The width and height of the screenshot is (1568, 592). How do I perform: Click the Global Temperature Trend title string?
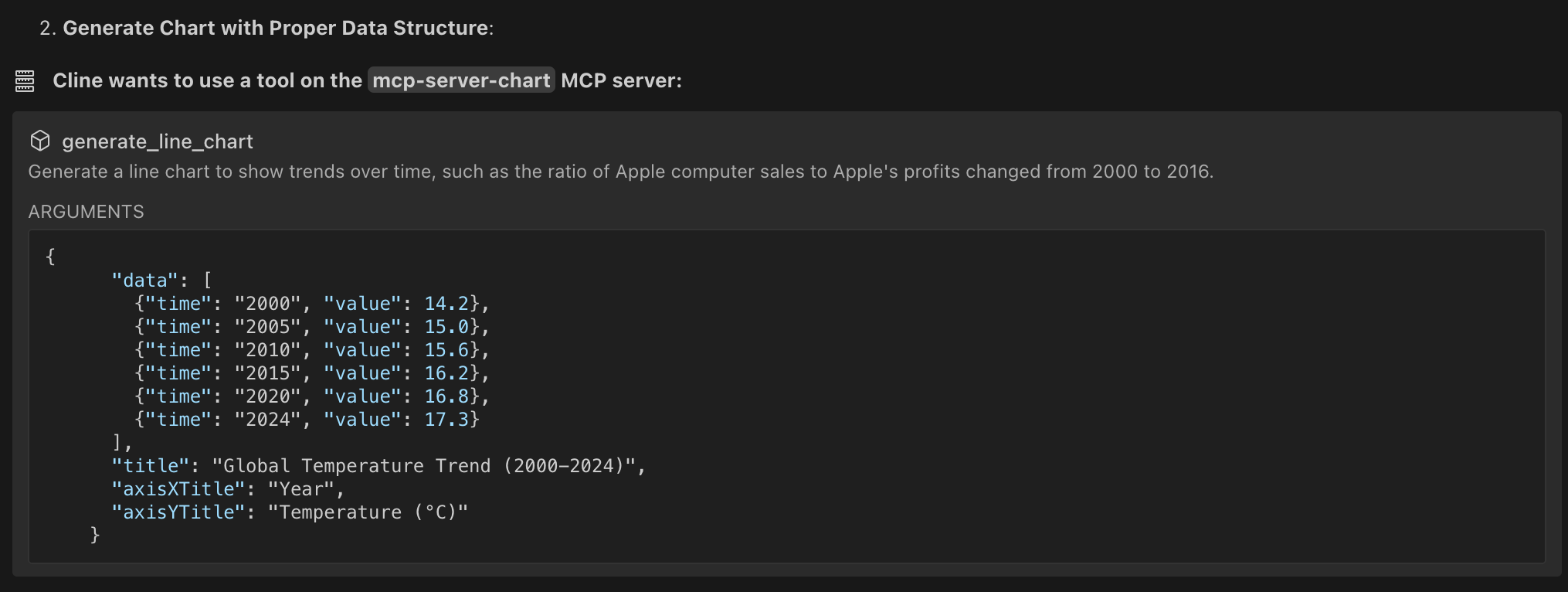(x=424, y=466)
